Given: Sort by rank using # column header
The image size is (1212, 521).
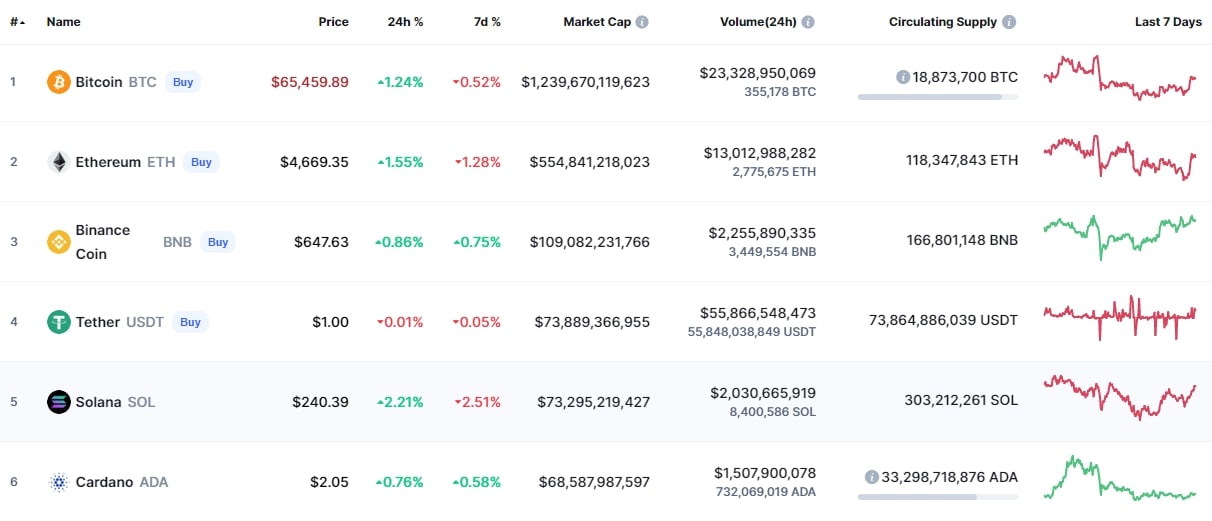Looking at the screenshot, I should 17,22.
